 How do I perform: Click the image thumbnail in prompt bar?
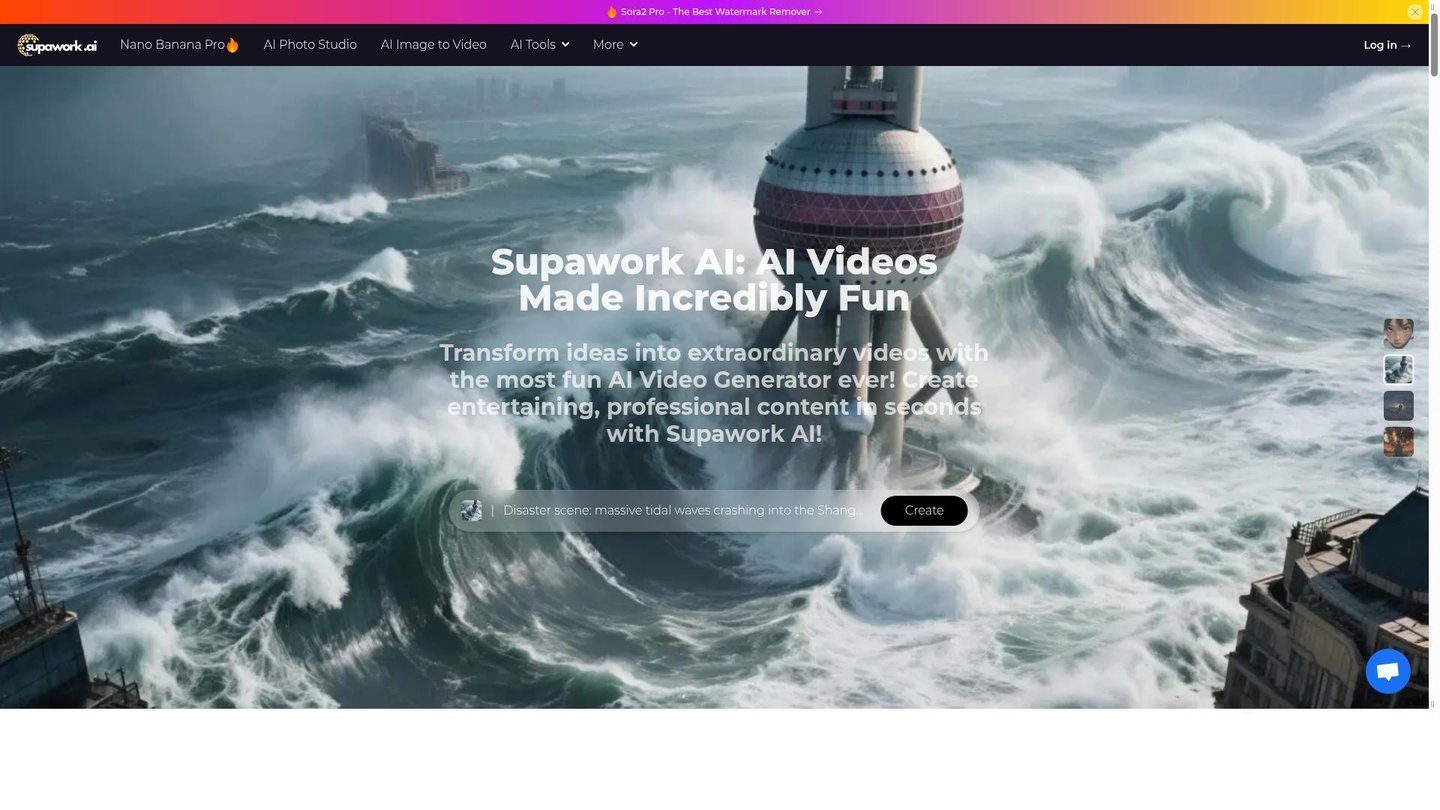click(x=471, y=511)
